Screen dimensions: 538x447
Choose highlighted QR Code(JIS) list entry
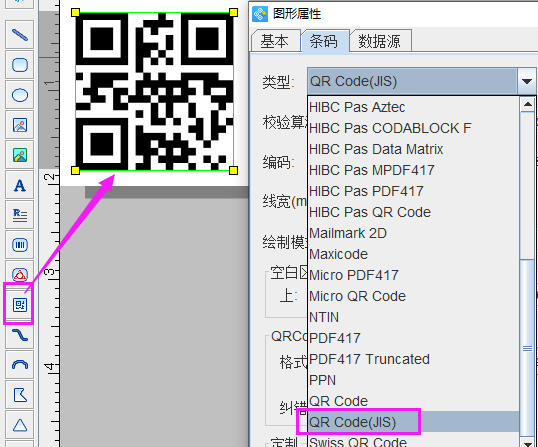click(413, 422)
